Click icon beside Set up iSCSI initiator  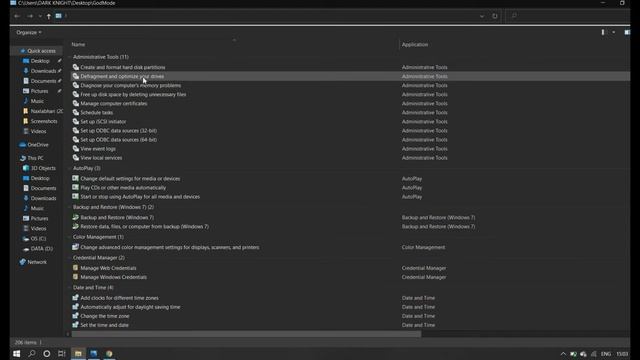click(x=76, y=122)
